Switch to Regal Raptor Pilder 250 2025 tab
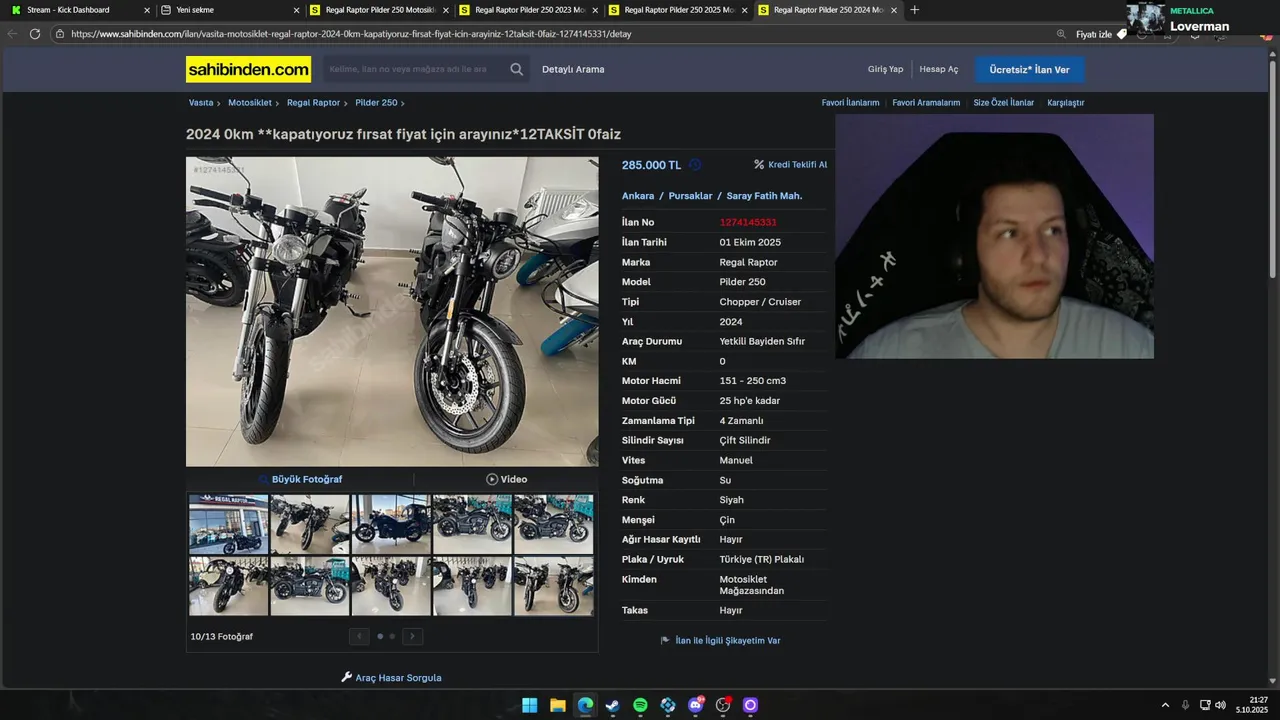This screenshot has width=1280, height=720. pyautogui.click(x=678, y=10)
